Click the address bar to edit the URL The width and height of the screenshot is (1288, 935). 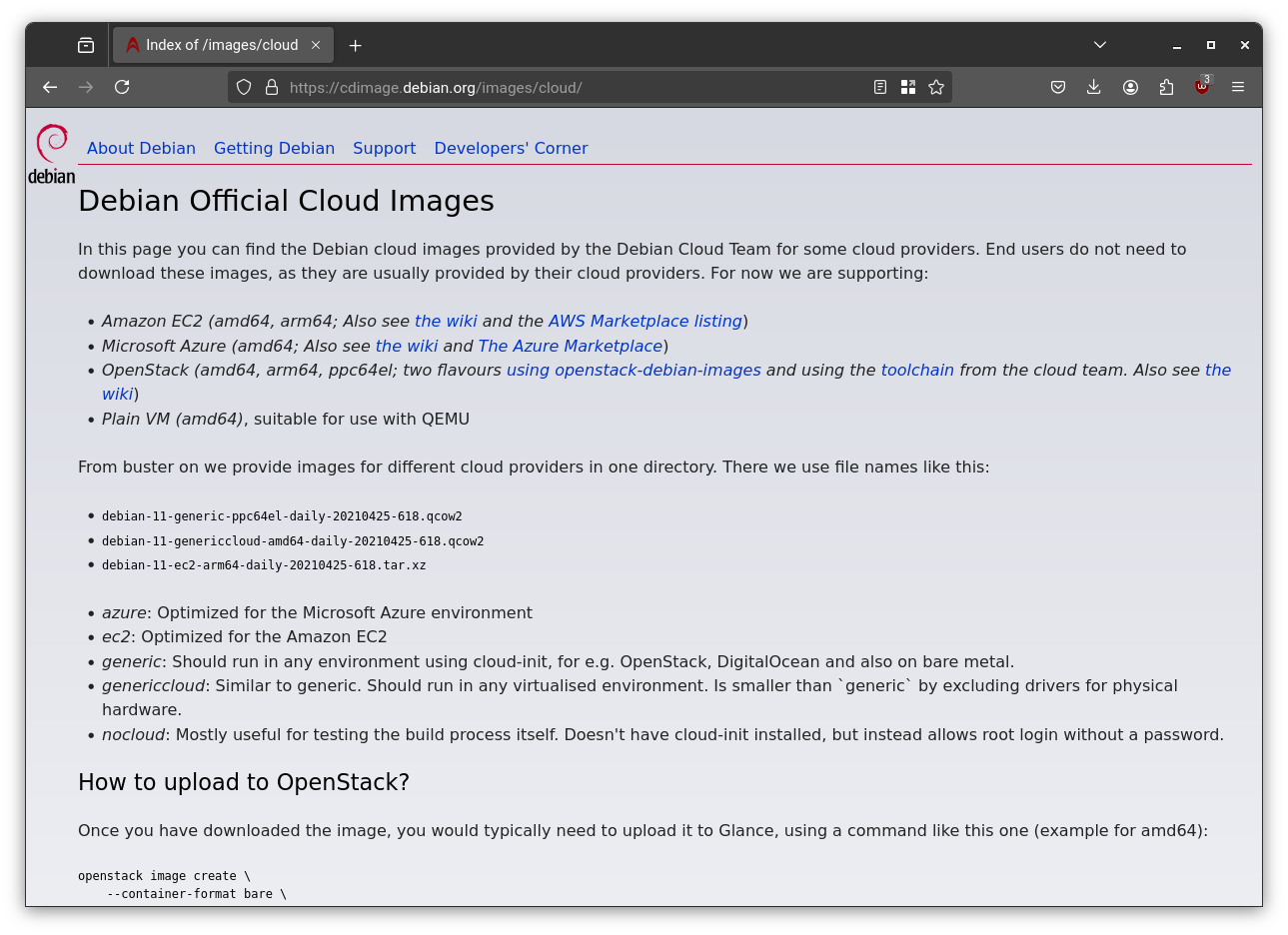(550, 87)
